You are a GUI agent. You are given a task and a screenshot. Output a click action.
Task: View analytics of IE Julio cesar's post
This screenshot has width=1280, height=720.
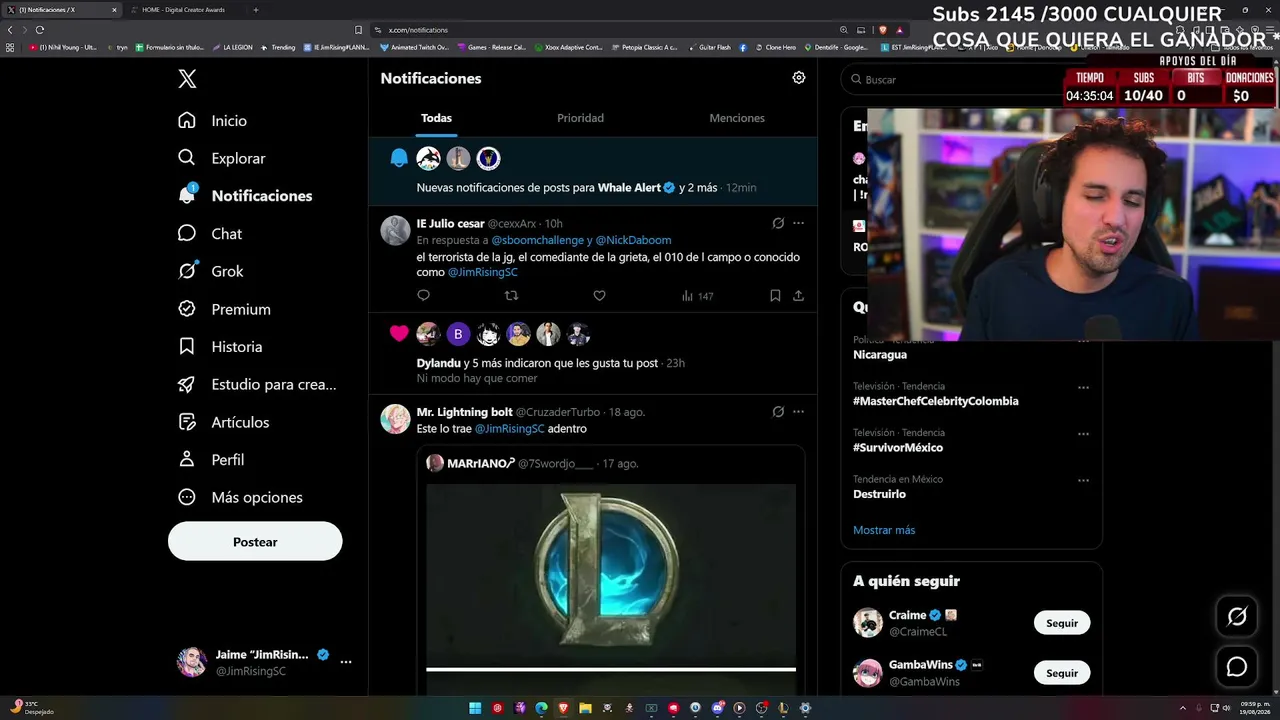tap(697, 296)
